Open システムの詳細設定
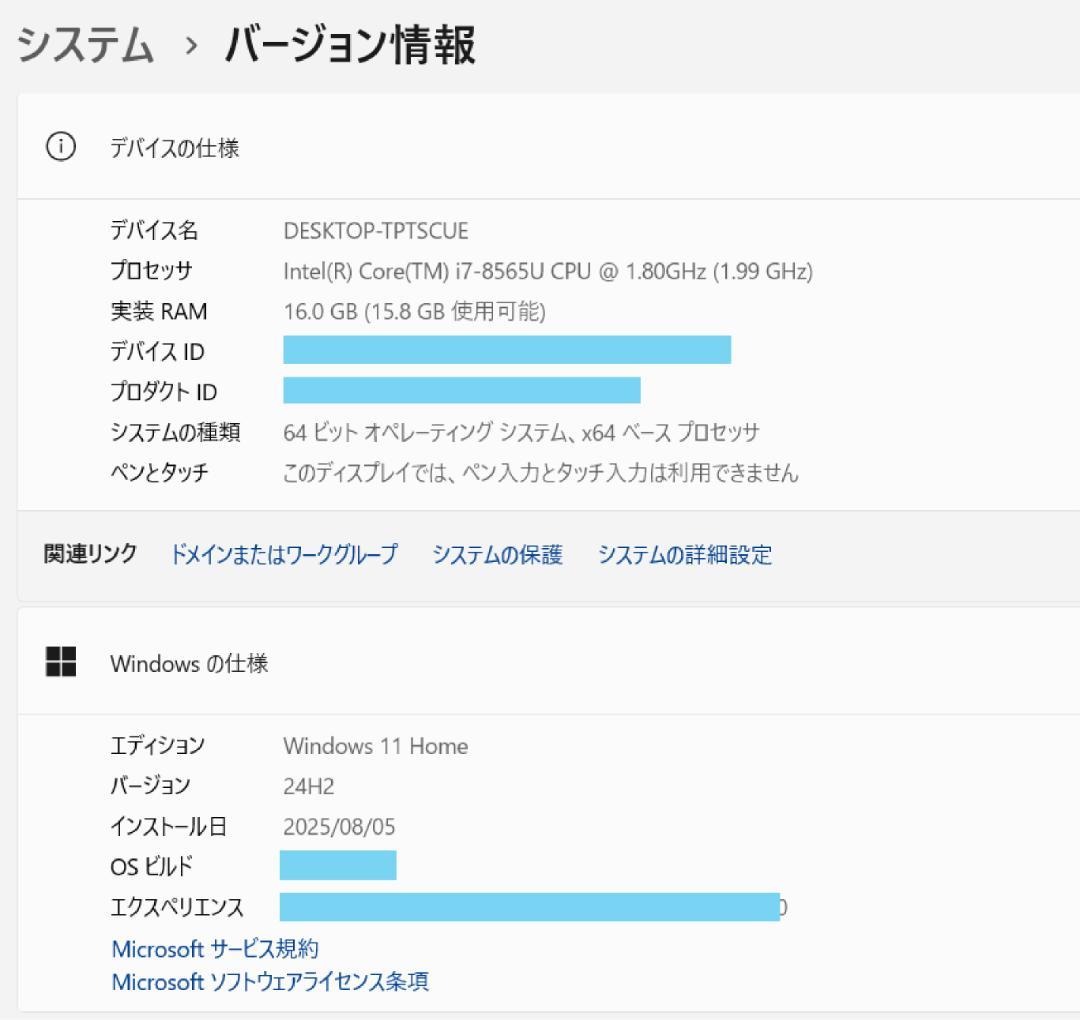1080x1020 pixels. point(684,554)
